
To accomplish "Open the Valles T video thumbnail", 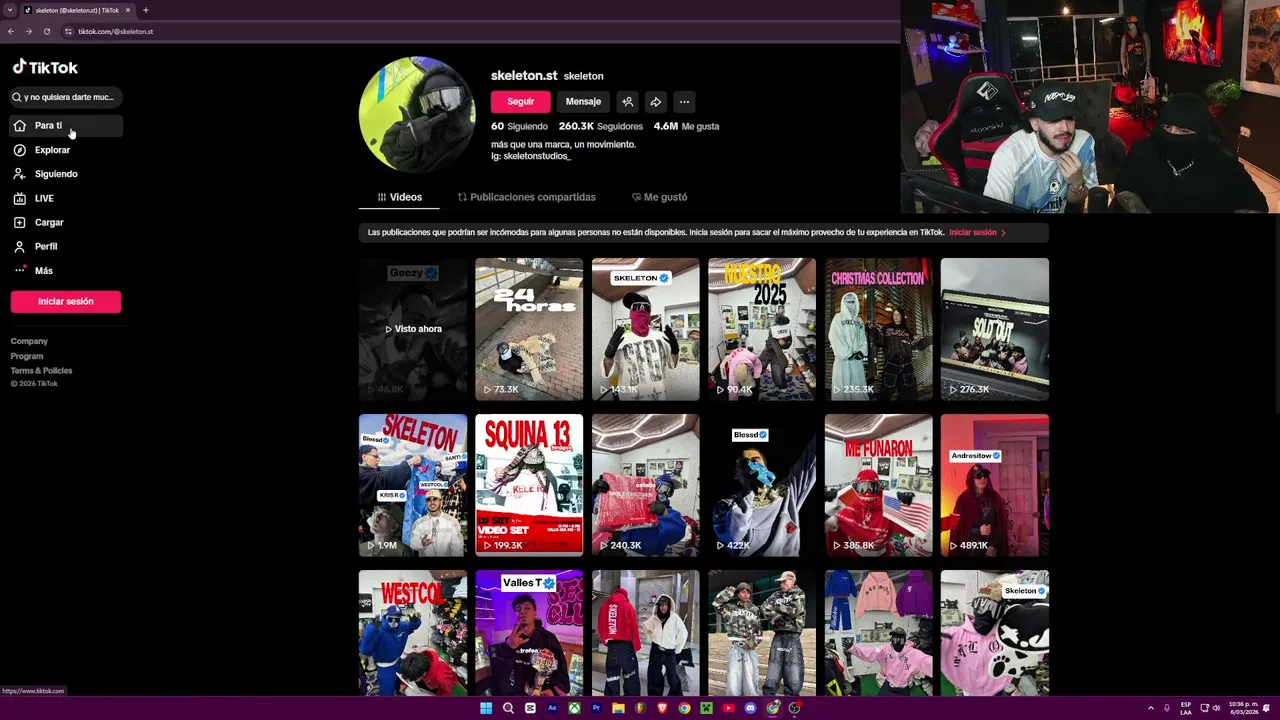I will tap(529, 633).
